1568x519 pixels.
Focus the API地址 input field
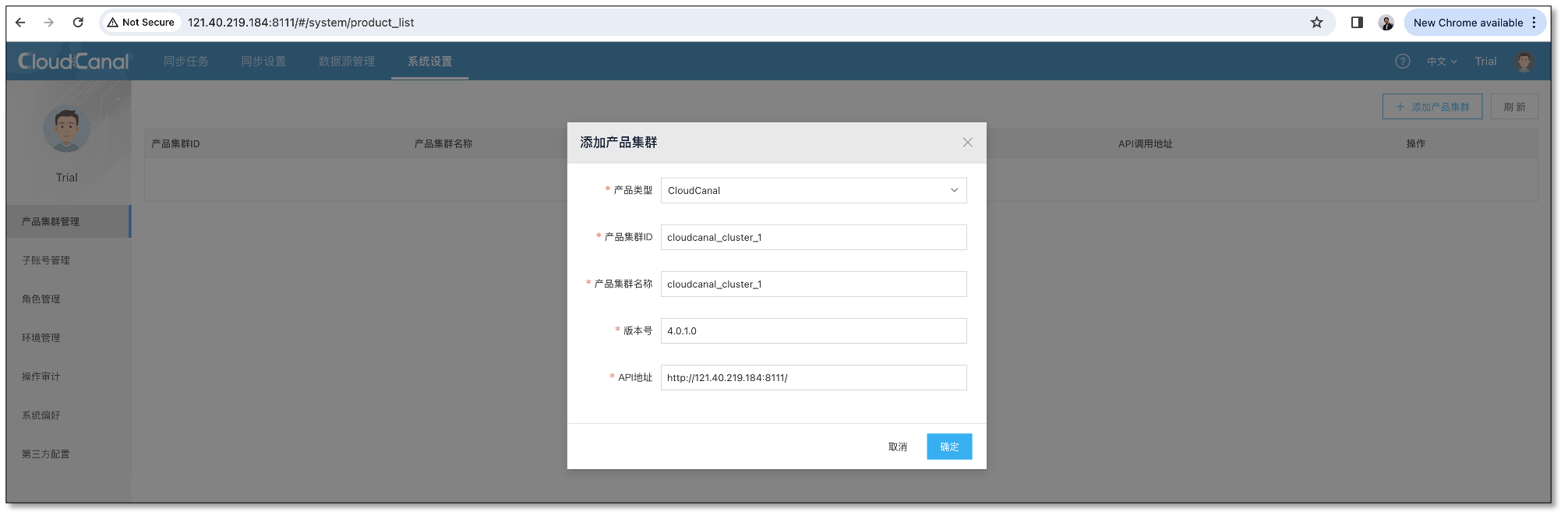[x=813, y=378]
